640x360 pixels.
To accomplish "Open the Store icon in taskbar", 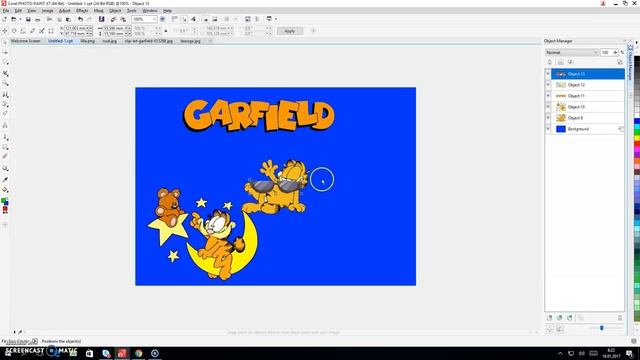I will click(x=89, y=353).
